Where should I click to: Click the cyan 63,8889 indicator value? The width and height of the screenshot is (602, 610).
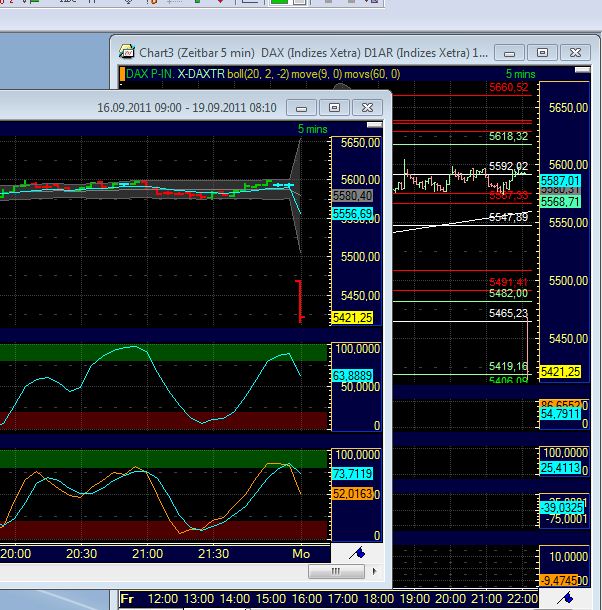point(352,376)
